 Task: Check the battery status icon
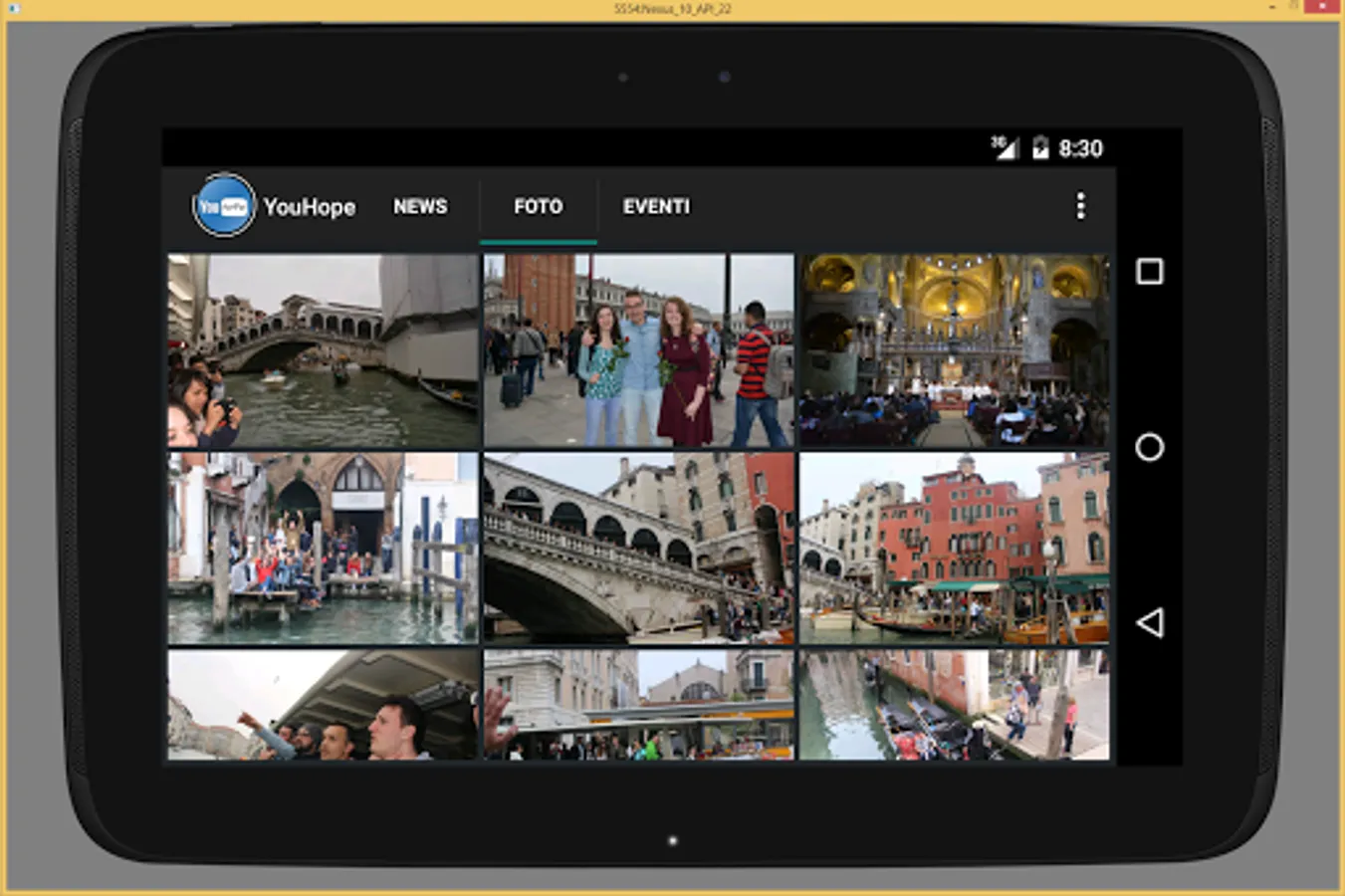[1040, 148]
